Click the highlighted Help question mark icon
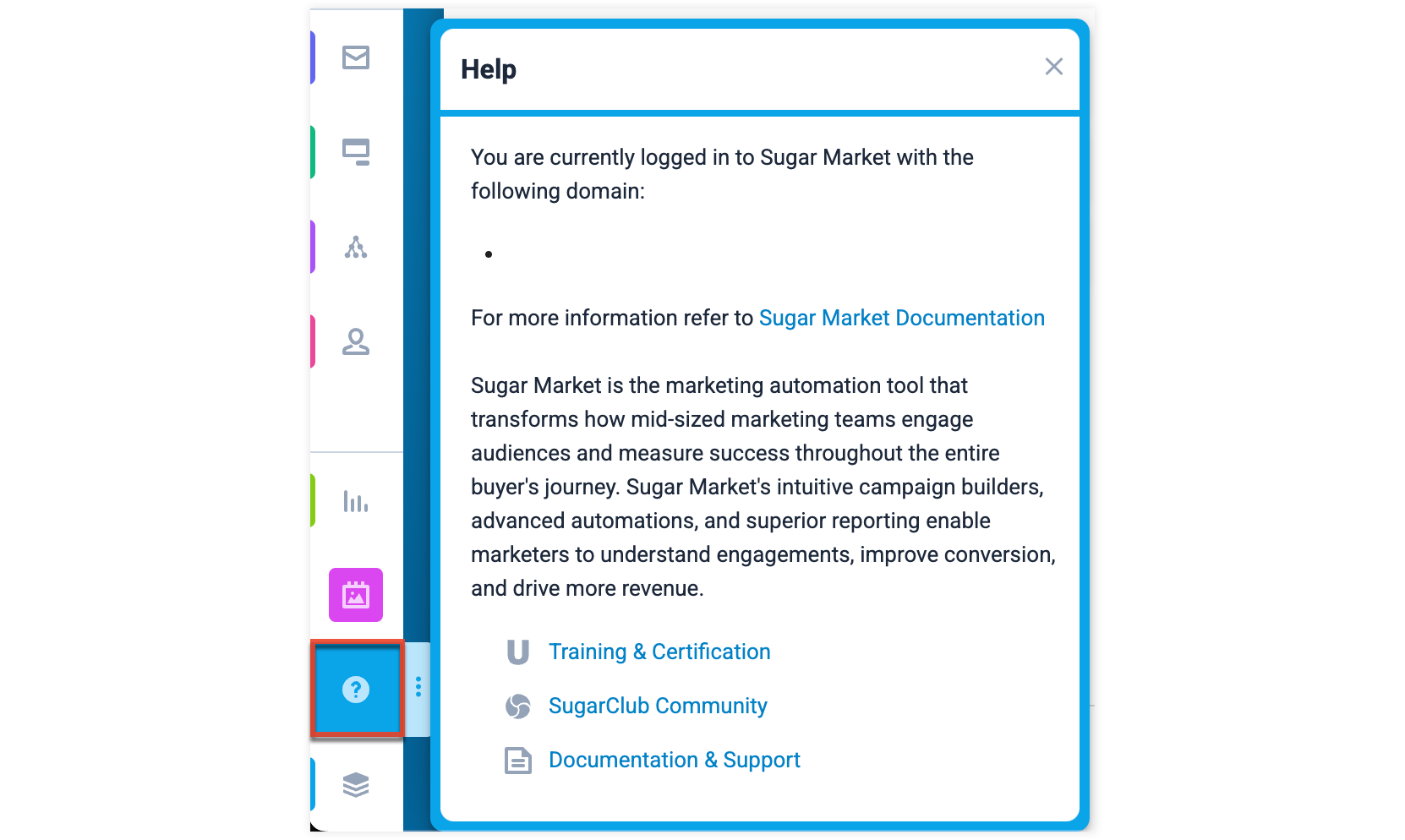 pyautogui.click(x=357, y=689)
